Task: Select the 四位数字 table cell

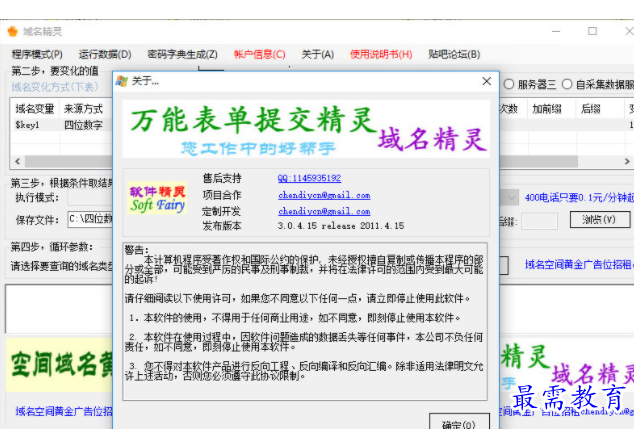Action: click(x=83, y=125)
